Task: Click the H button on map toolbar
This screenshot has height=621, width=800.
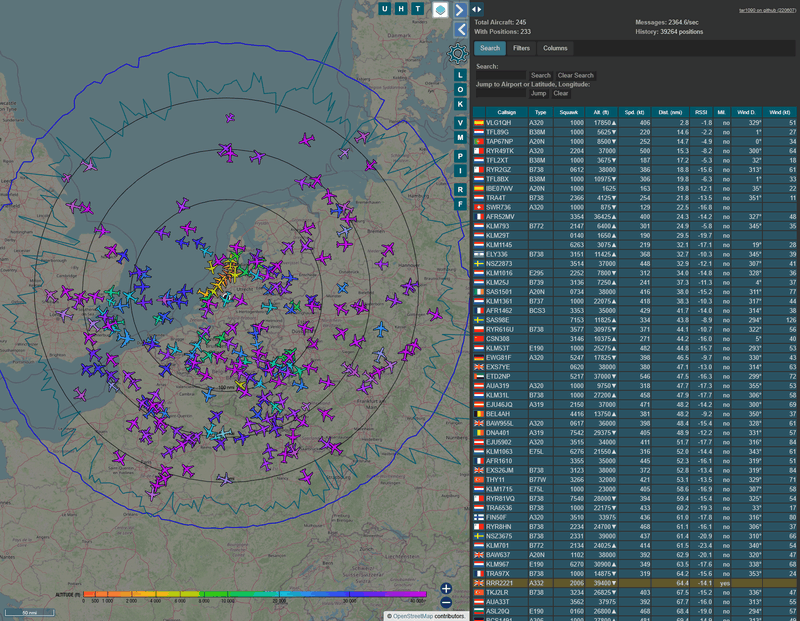Action: [402, 9]
